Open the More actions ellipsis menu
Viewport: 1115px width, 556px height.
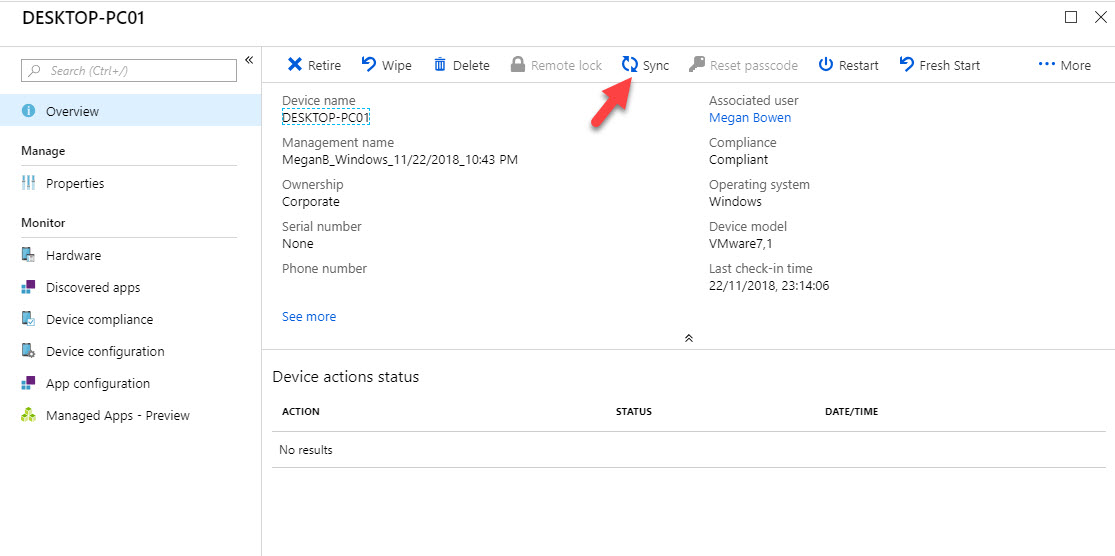click(x=1064, y=65)
